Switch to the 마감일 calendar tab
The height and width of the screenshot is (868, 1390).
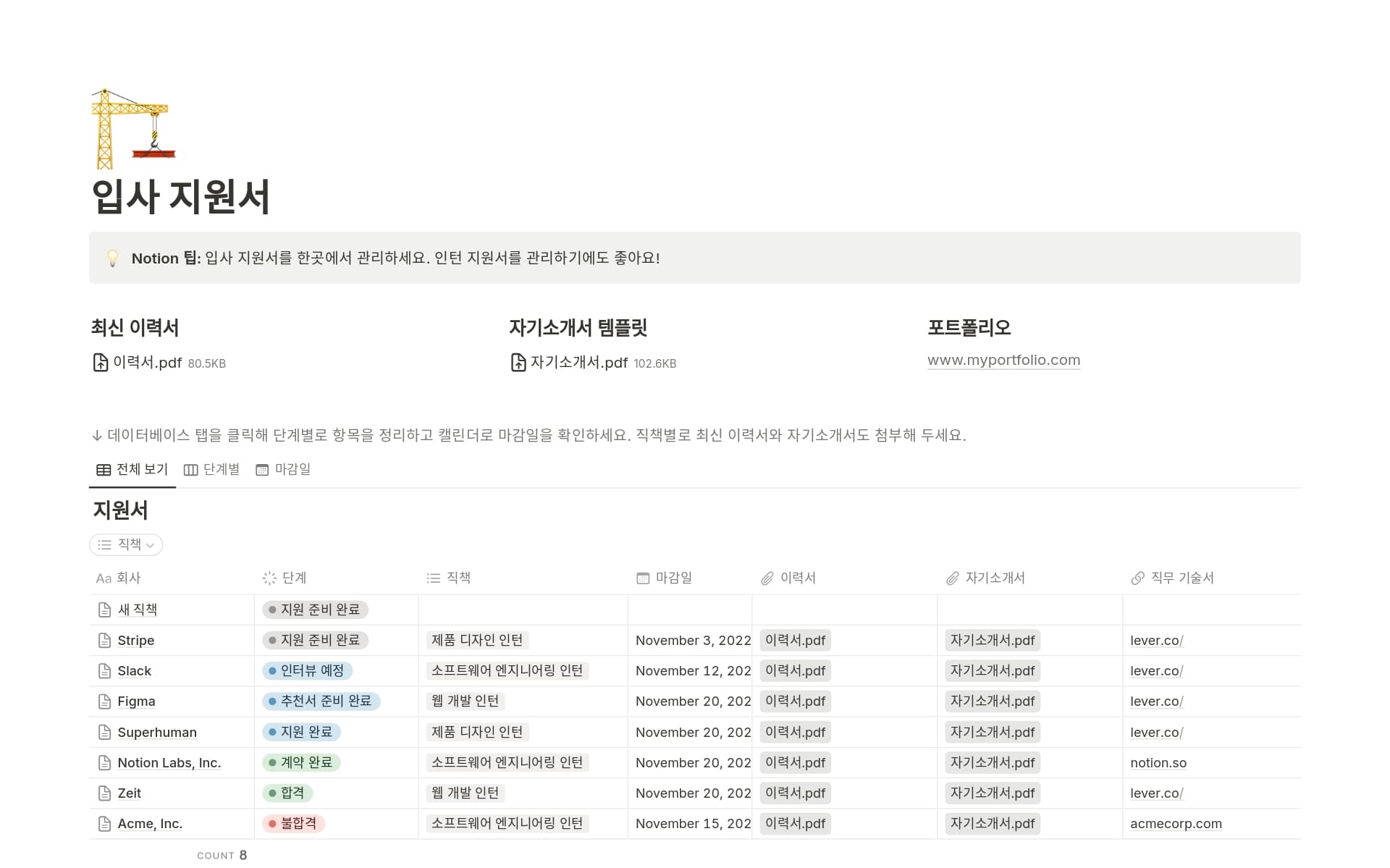[x=283, y=470]
